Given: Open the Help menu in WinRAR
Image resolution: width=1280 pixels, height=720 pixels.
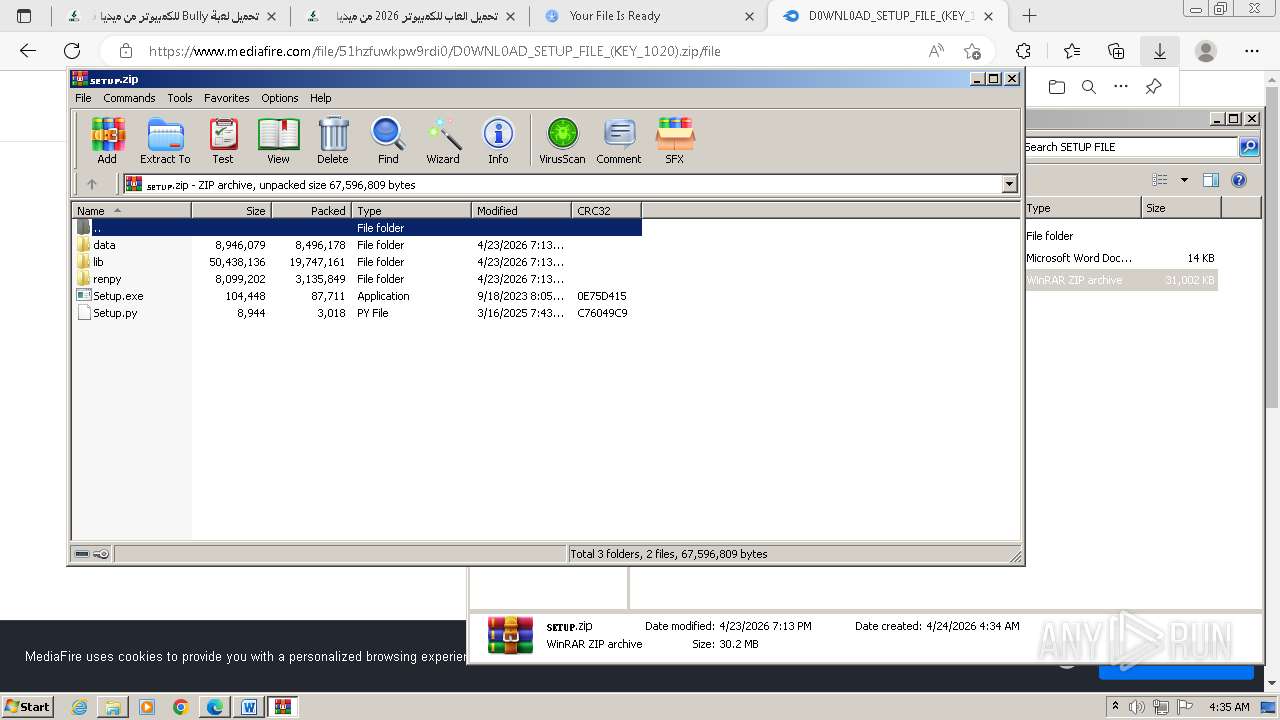Looking at the screenshot, I should (x=320, y=98).
